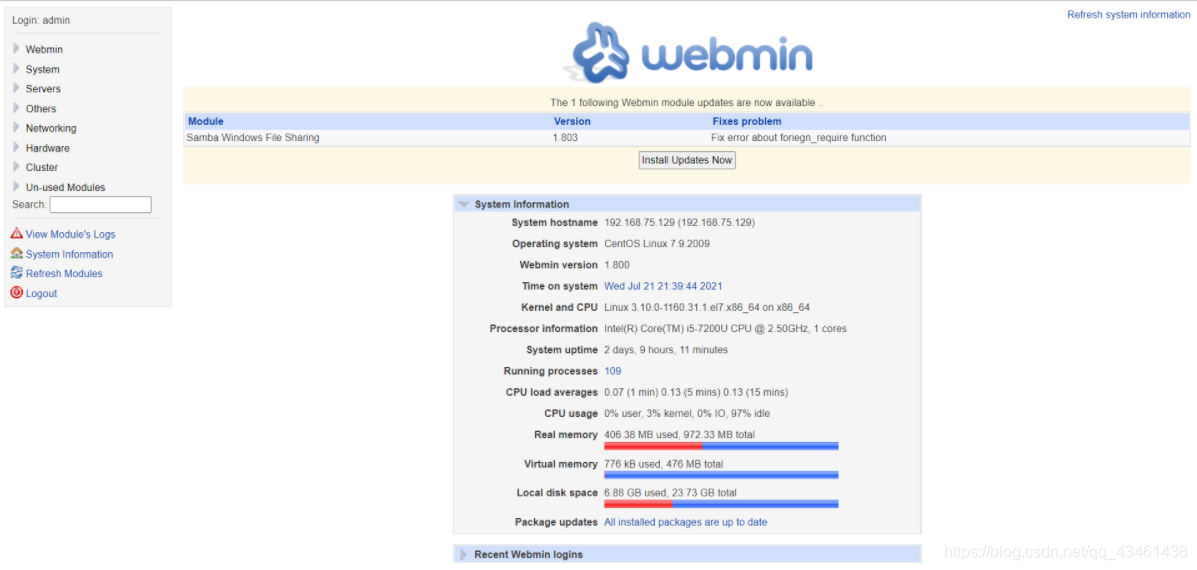
Task: Click the System Information section title
Action: (521, 204)
